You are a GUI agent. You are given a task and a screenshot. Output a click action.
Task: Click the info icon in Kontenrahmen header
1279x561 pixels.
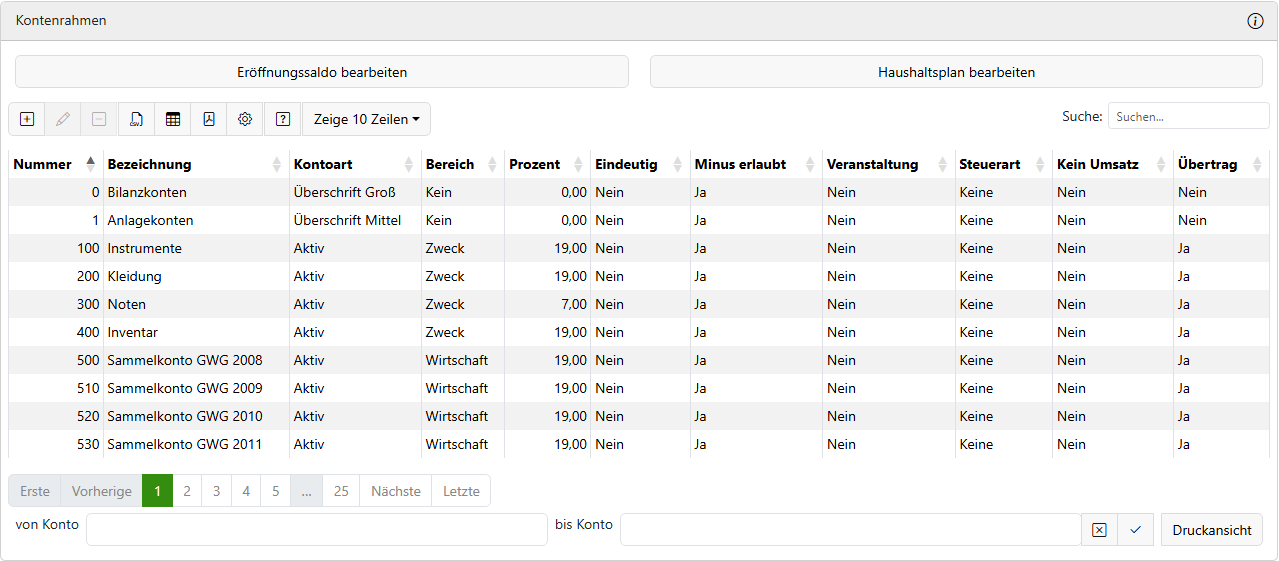pos(1255,21)
